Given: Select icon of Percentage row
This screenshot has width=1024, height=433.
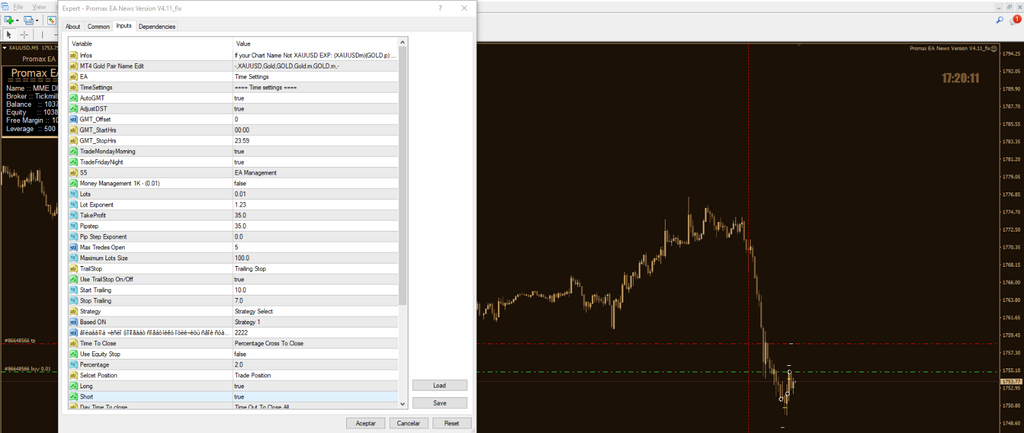Looking at the screenshot, I should tap(74, 364).
